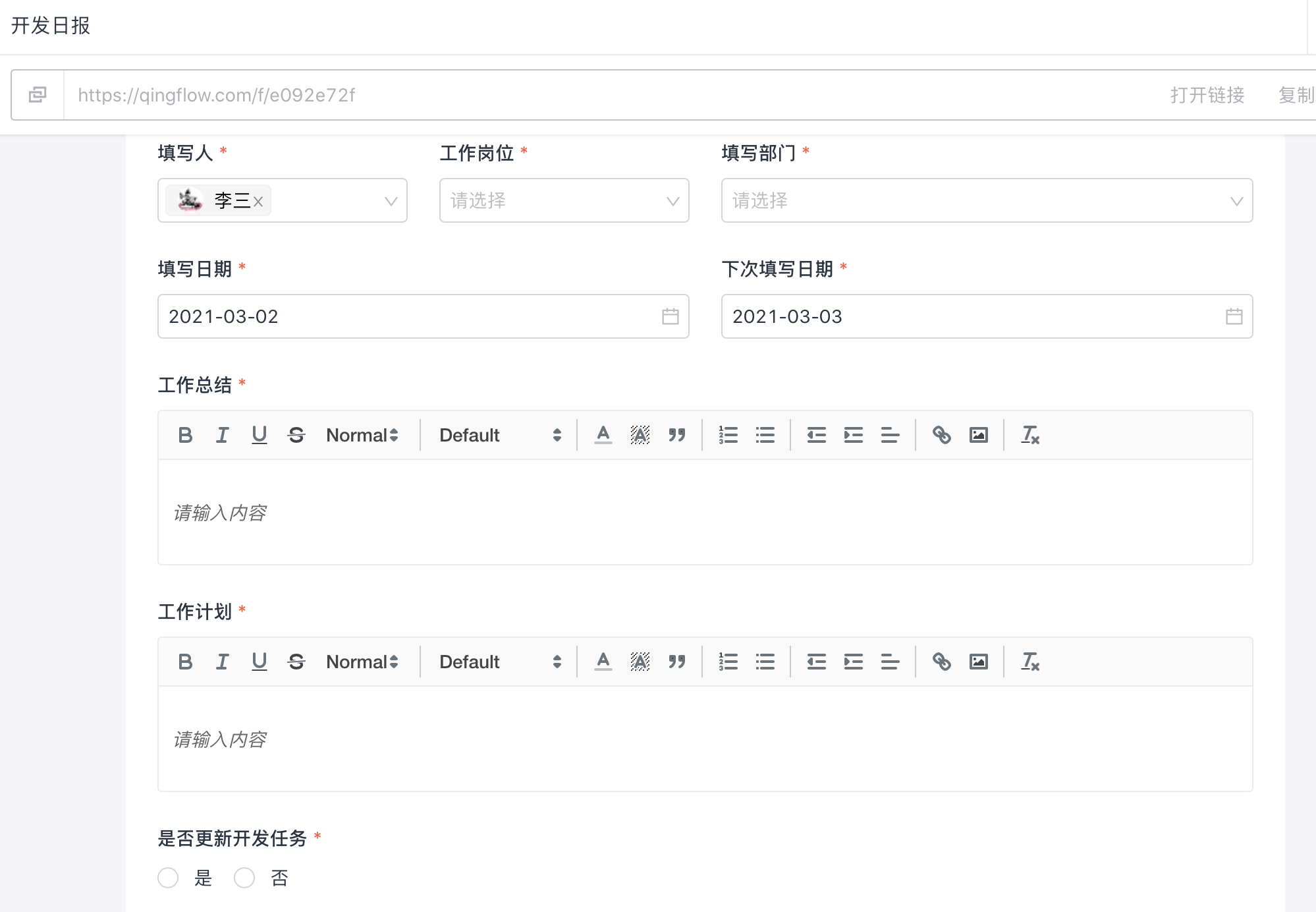Click the 2021-03-03 date field
This screenshot has width=1316, height=912.
click(987, 316)
